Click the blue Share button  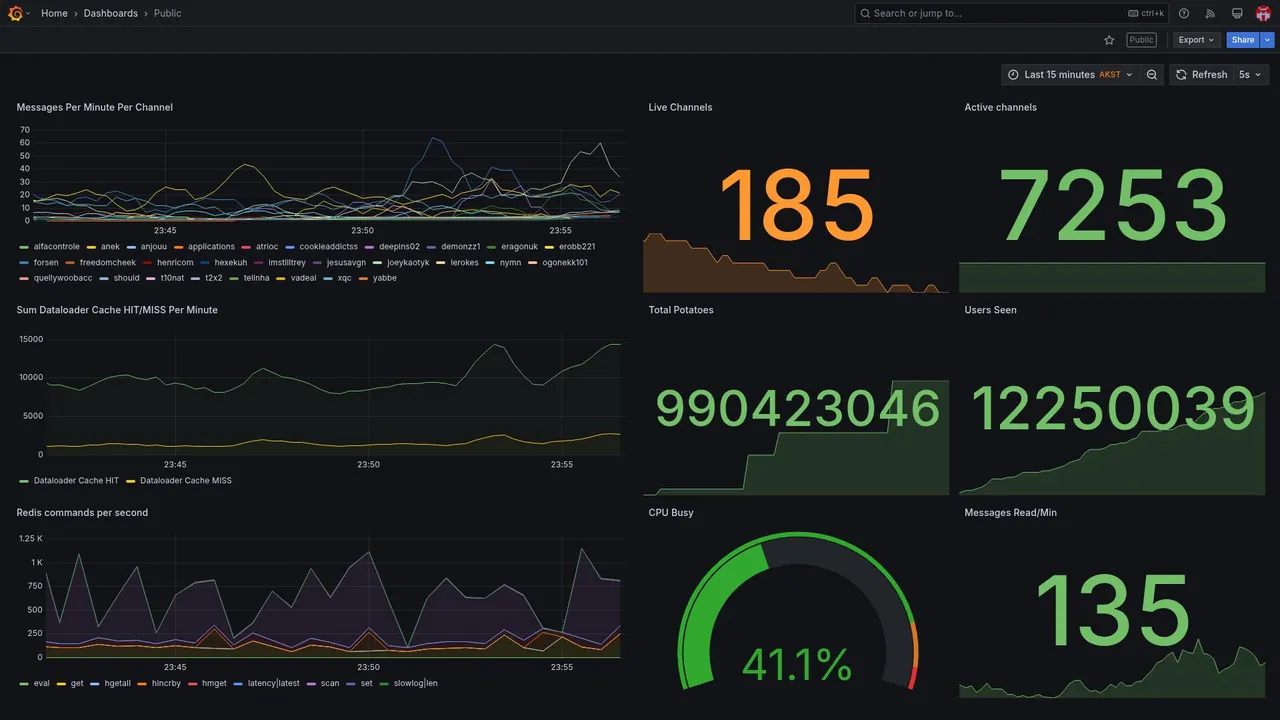coord(1243,40)
